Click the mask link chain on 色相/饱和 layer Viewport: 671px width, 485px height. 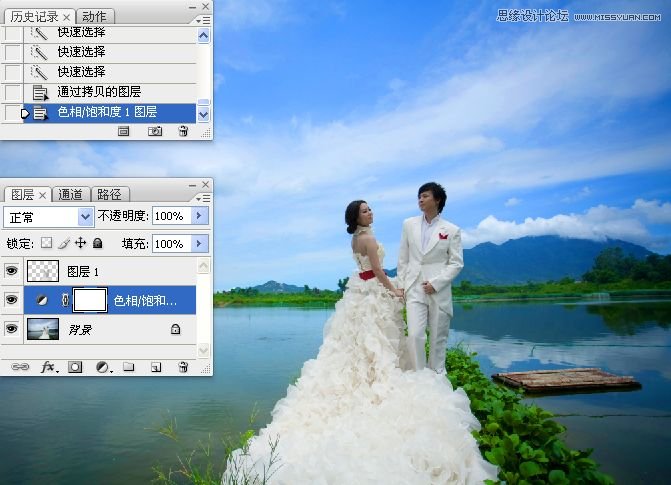(65, 300)
